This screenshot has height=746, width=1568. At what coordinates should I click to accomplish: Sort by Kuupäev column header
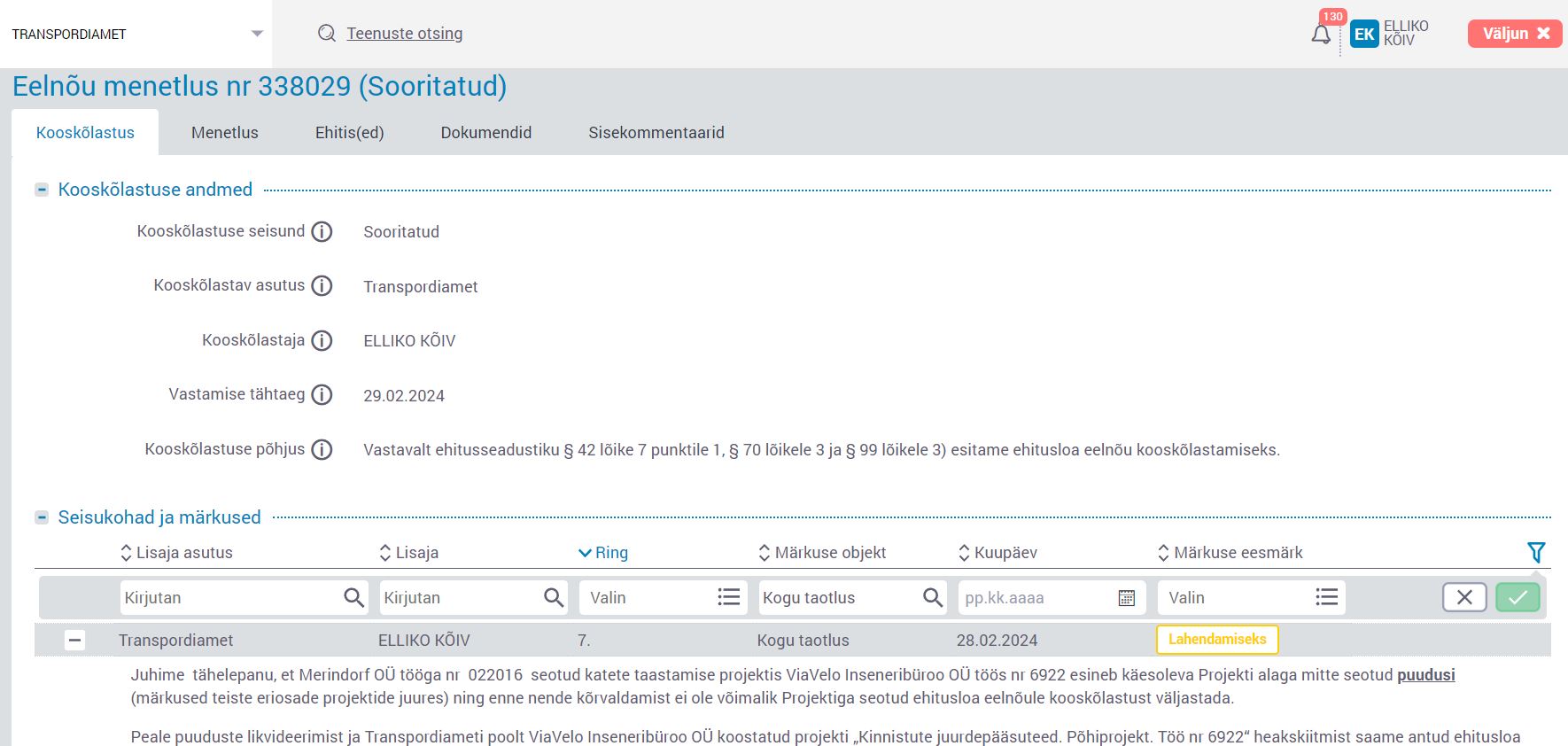point(997,552)
